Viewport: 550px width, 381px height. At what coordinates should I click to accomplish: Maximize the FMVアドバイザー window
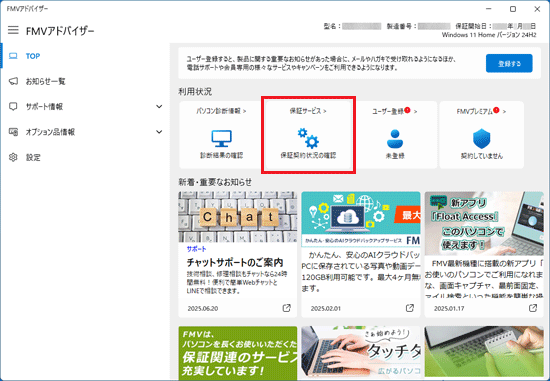coord(513,9)
